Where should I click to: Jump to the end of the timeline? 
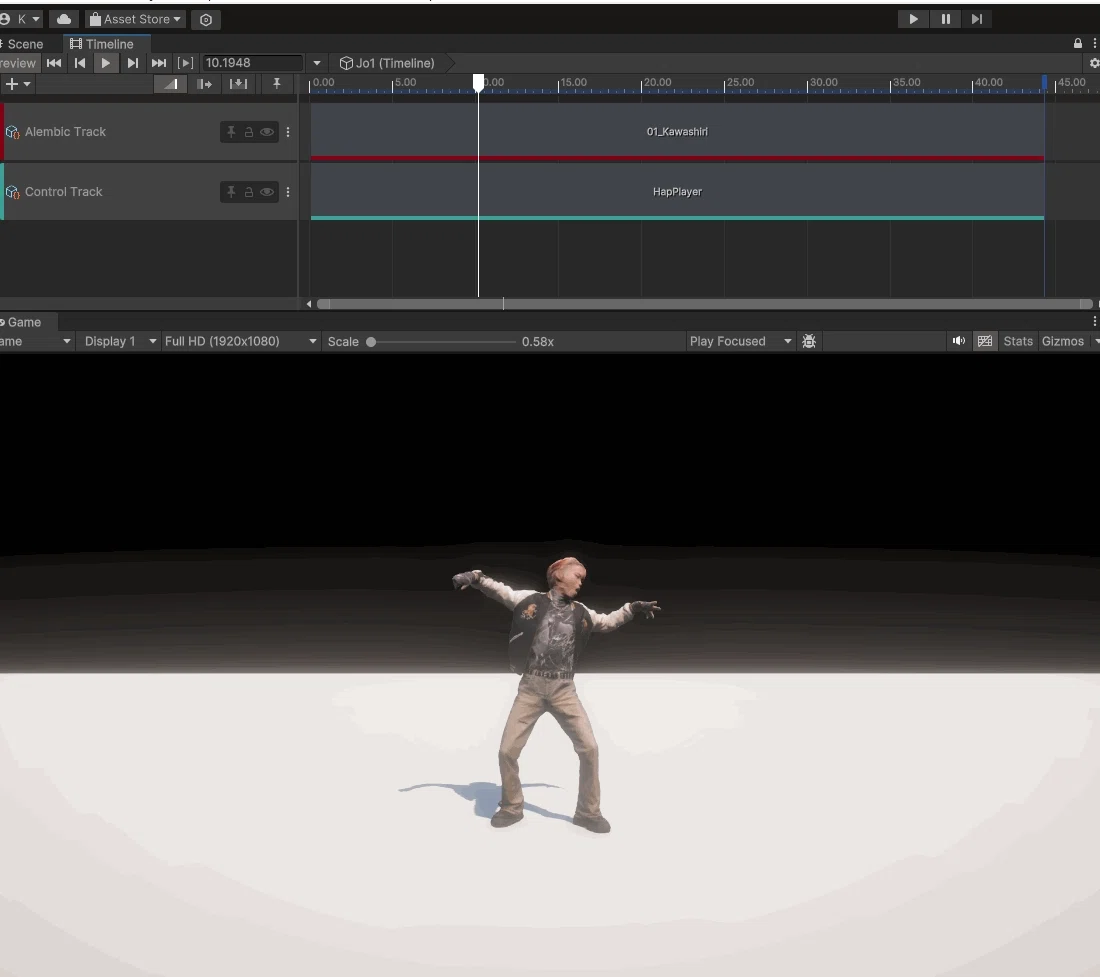pos(159,63)
